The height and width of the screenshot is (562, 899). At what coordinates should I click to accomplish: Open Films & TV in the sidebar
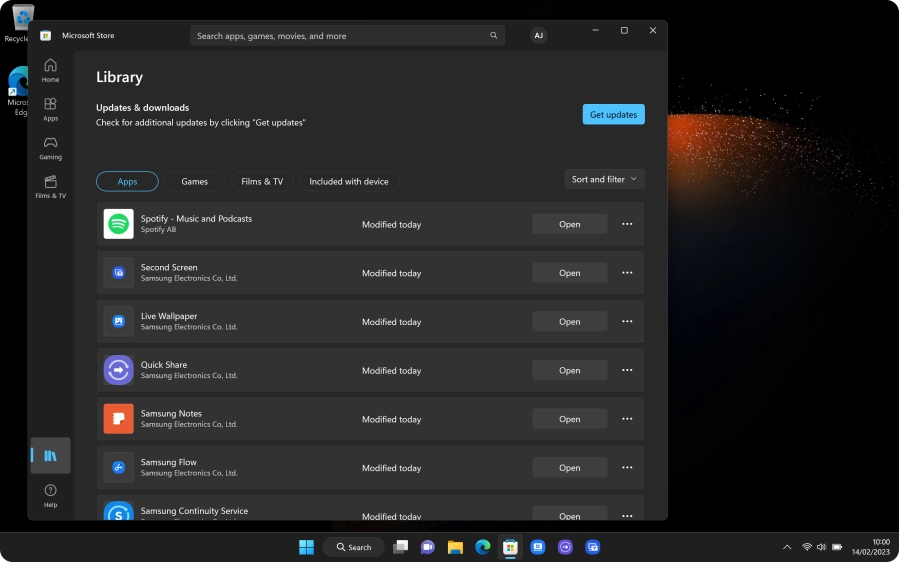point(50,187)
